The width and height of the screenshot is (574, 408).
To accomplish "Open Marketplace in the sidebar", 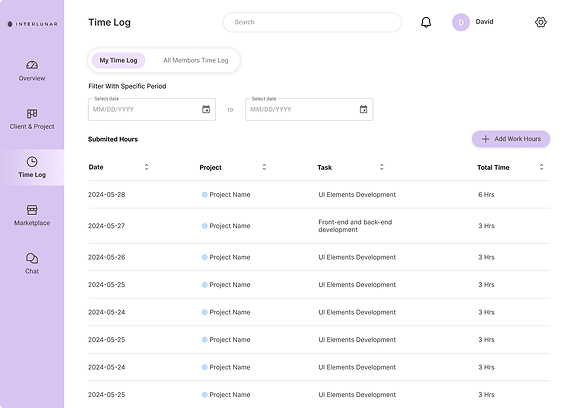I will tap(32, 216).
